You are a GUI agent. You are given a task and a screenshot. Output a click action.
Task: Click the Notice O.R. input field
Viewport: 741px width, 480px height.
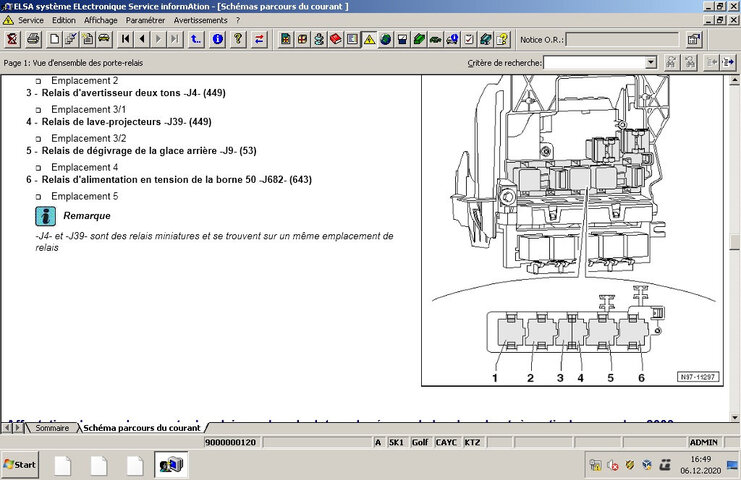pos(622,40)
